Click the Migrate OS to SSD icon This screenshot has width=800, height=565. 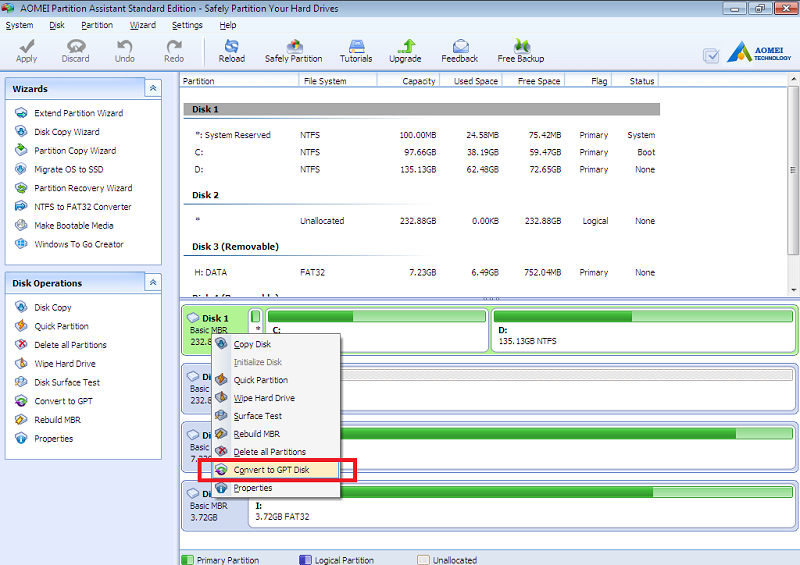click(21, 169)
